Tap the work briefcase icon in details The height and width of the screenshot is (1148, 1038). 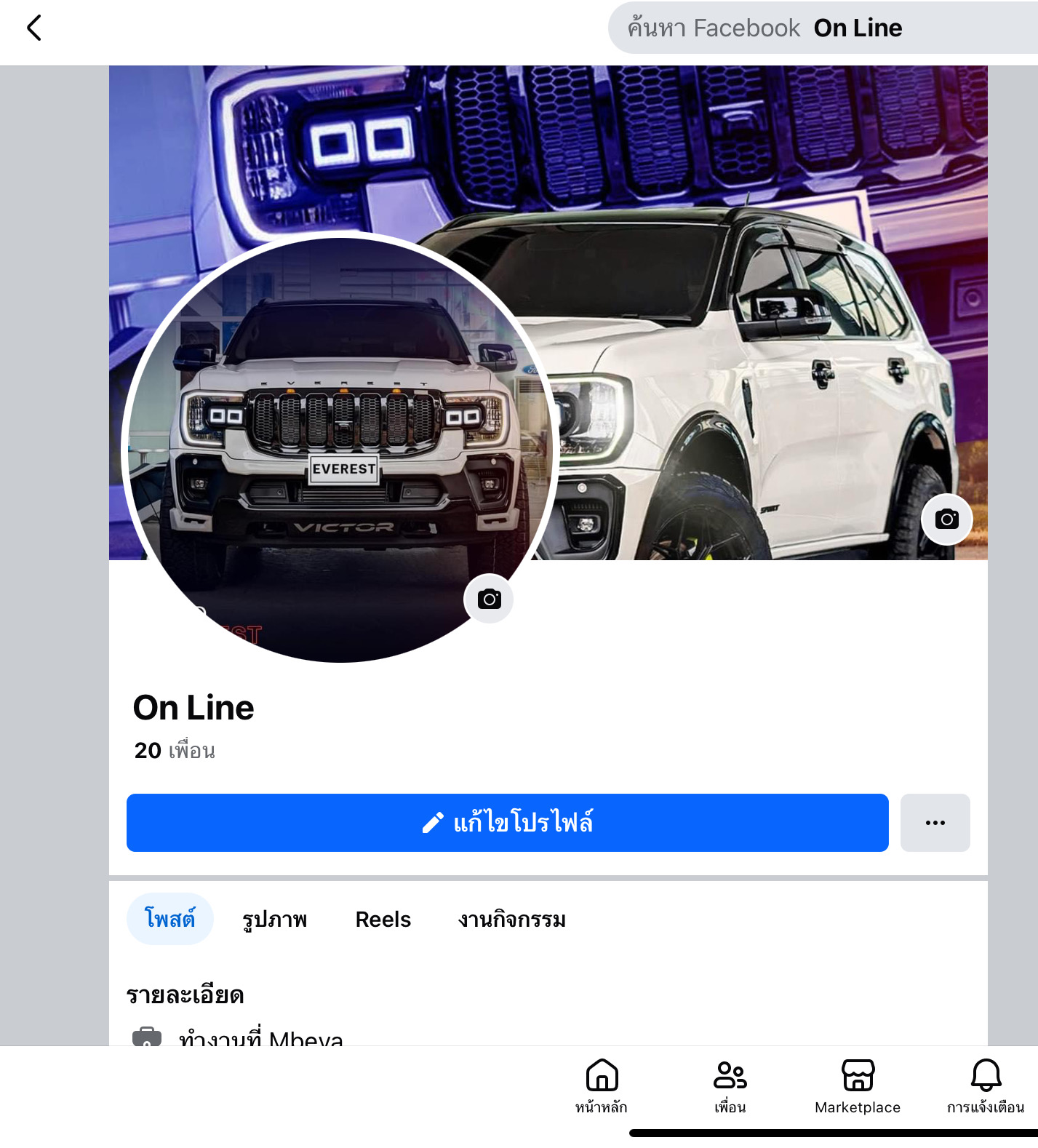[147, 1037]
